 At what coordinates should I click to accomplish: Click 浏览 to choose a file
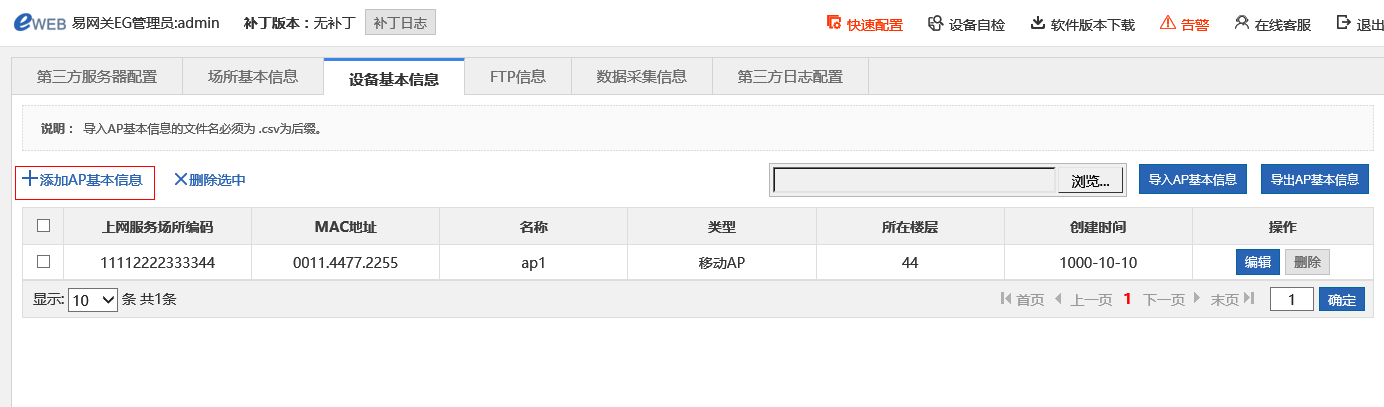1090,181
